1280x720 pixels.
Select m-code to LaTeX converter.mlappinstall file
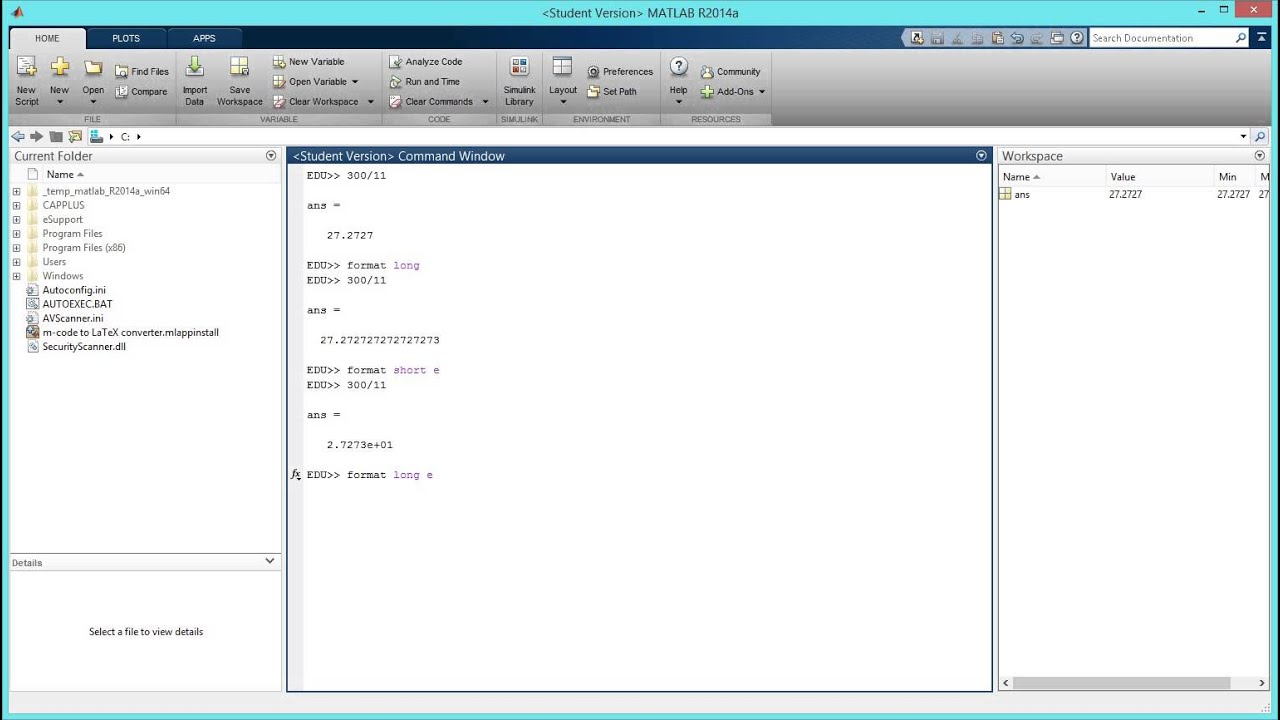[130, 332]
